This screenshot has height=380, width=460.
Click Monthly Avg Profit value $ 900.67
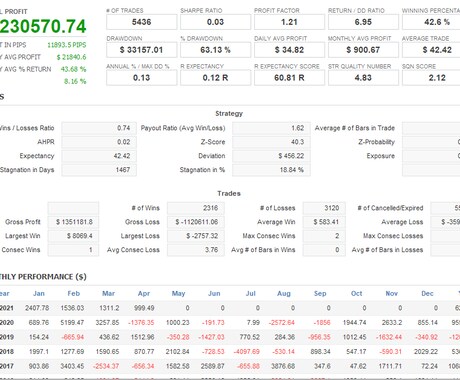coord(363,50)
